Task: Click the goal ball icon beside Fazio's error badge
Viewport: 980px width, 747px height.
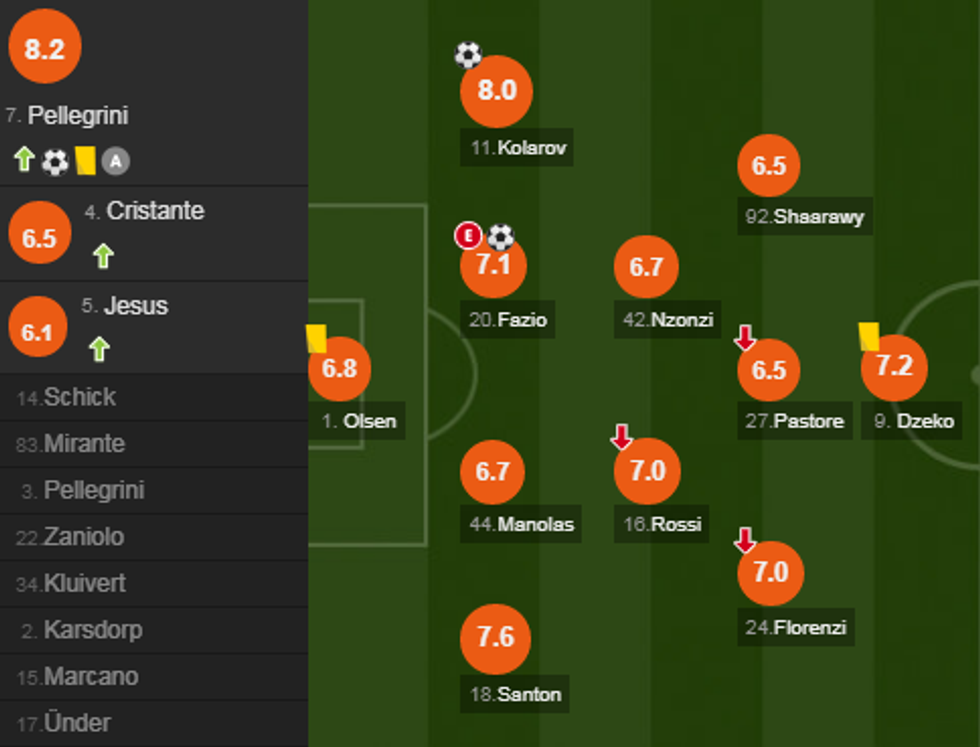Action: (500, 236)
